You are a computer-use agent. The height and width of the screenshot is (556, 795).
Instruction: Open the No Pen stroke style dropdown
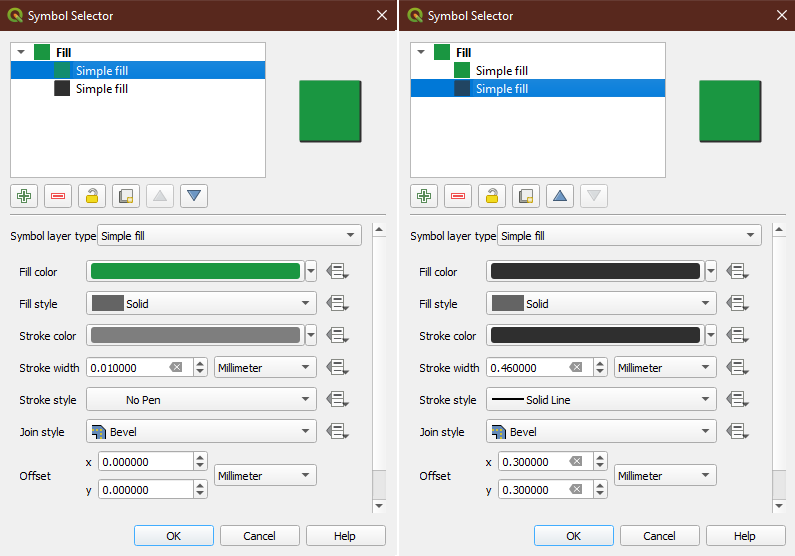[201, 399]
